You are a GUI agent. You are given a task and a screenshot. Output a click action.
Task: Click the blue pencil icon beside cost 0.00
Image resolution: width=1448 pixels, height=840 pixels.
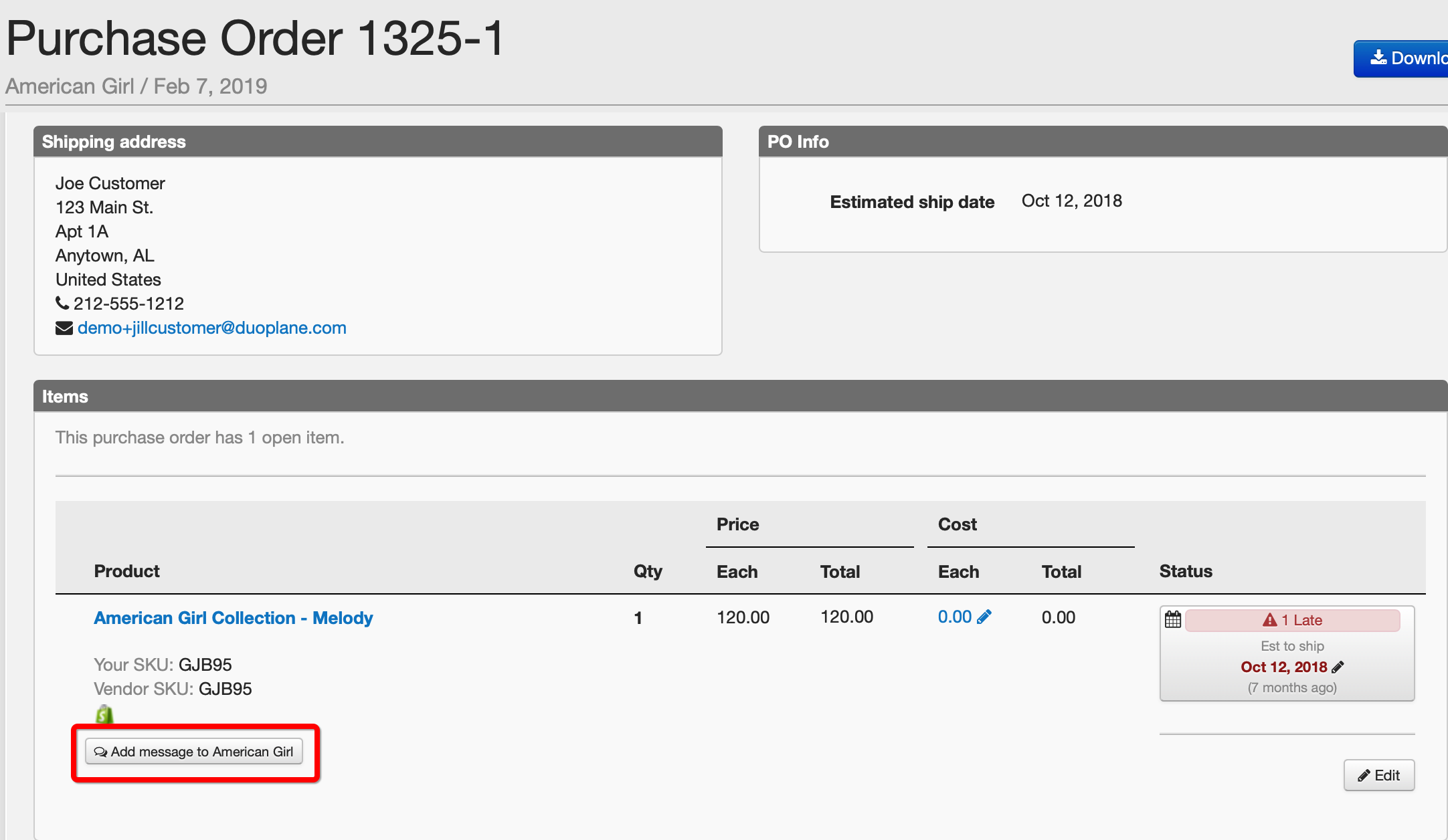click(984, 617)
